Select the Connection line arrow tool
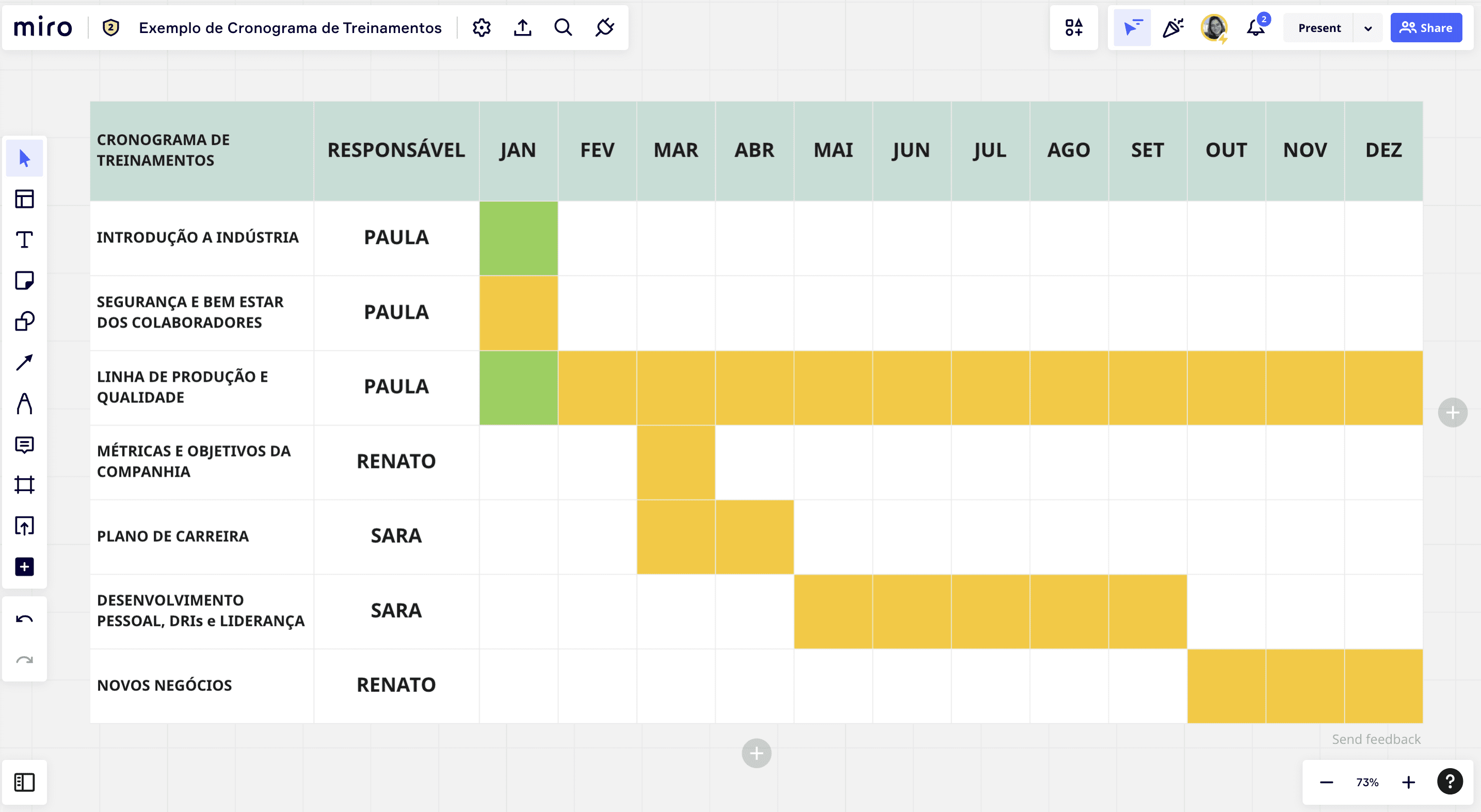This screenshot has width=1481, height=812. click(24, 362)
